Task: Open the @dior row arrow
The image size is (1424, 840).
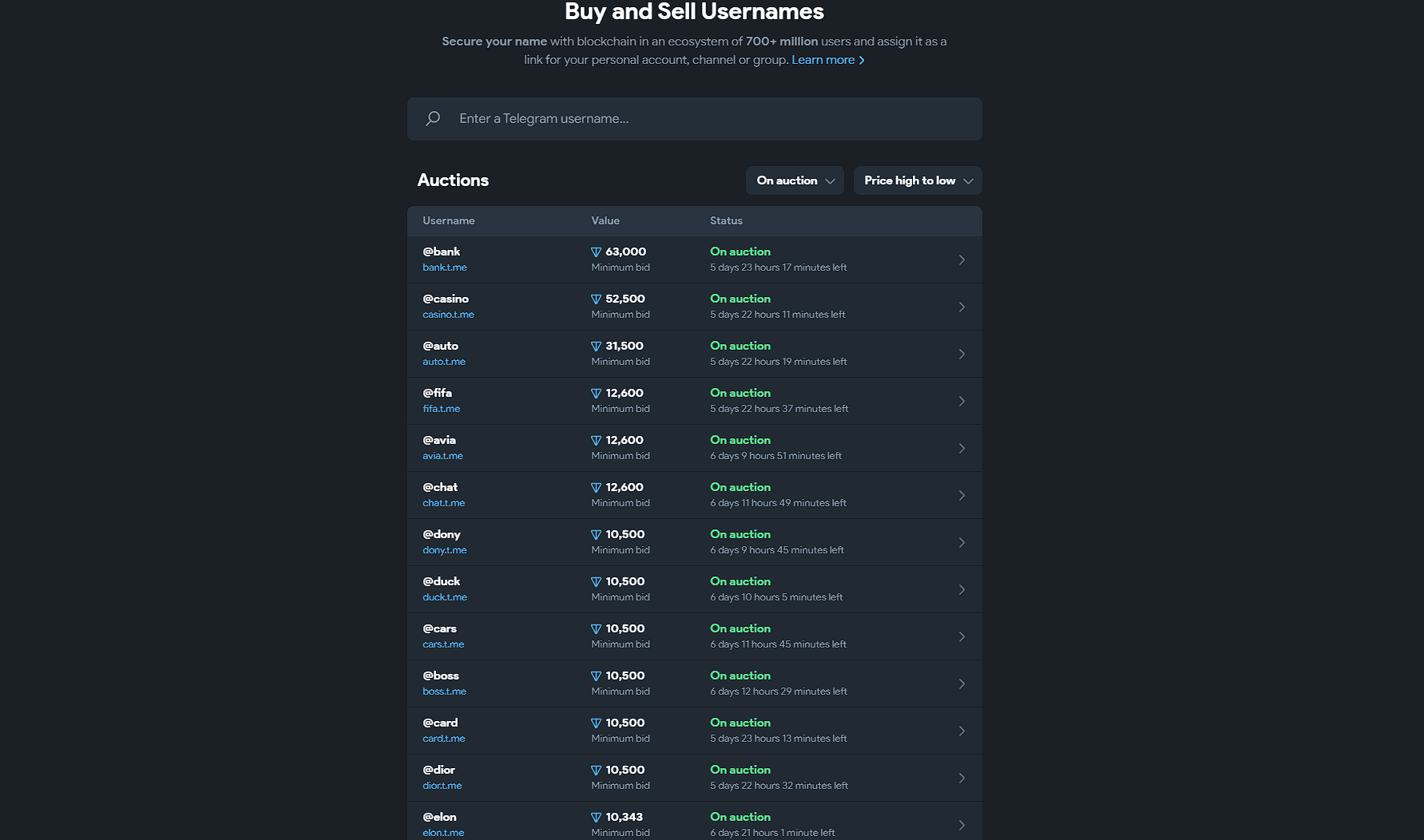Action: pyautogui.click(x=962, y=779)
